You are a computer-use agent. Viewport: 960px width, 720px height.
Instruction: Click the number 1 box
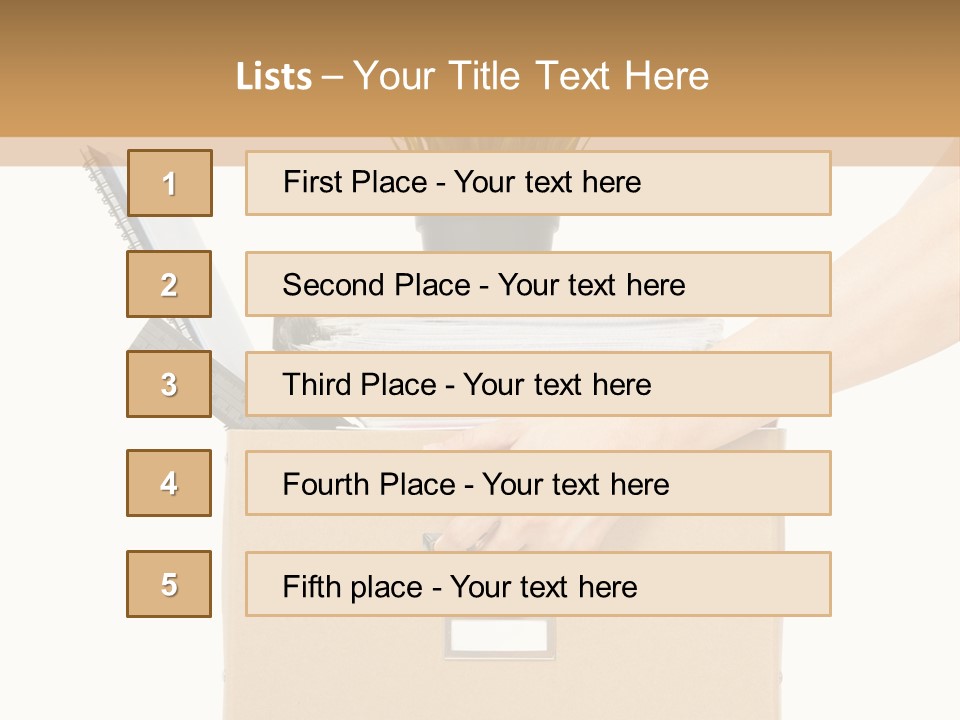pos(169,183)
